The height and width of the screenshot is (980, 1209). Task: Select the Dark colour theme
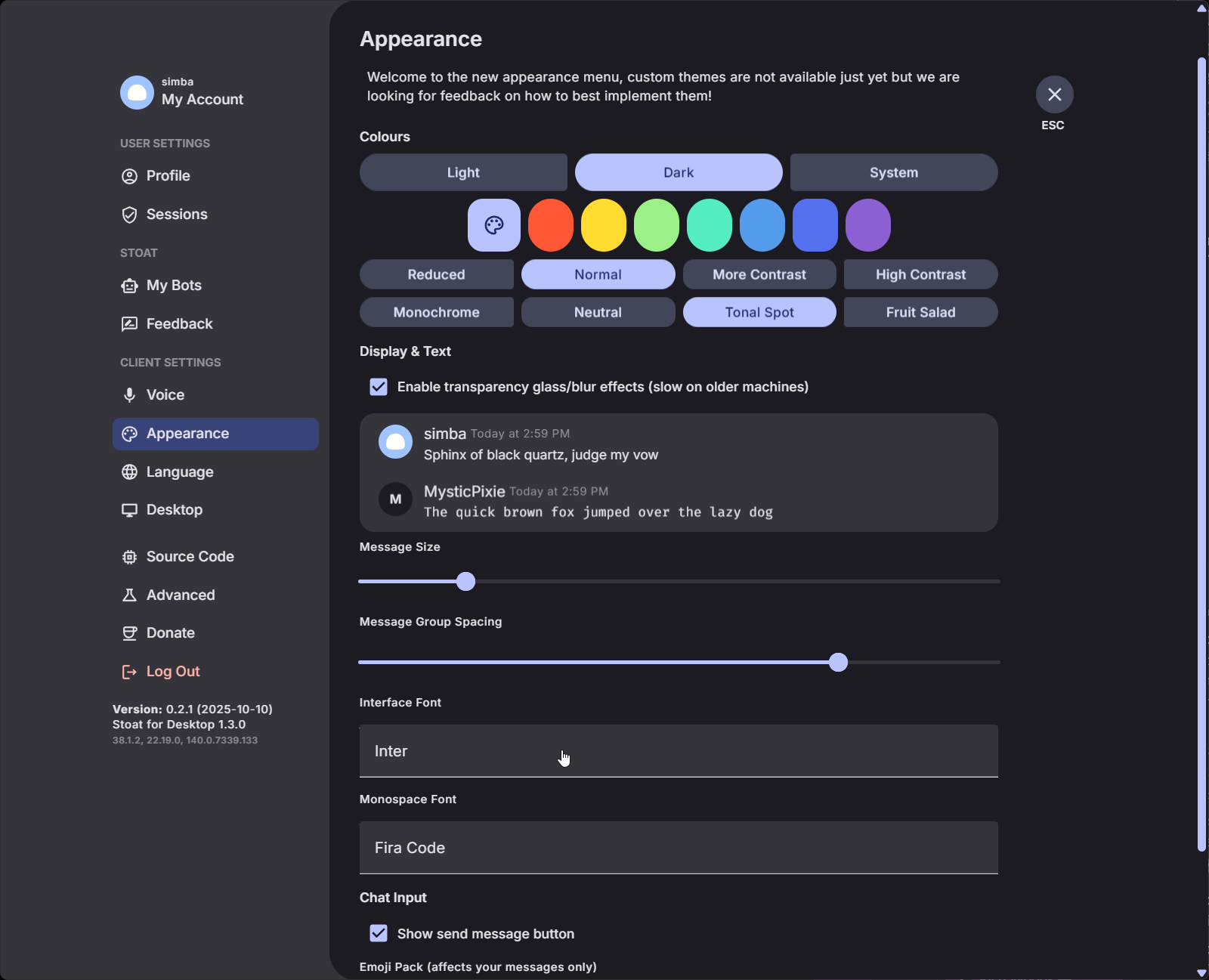coord(679,172)
